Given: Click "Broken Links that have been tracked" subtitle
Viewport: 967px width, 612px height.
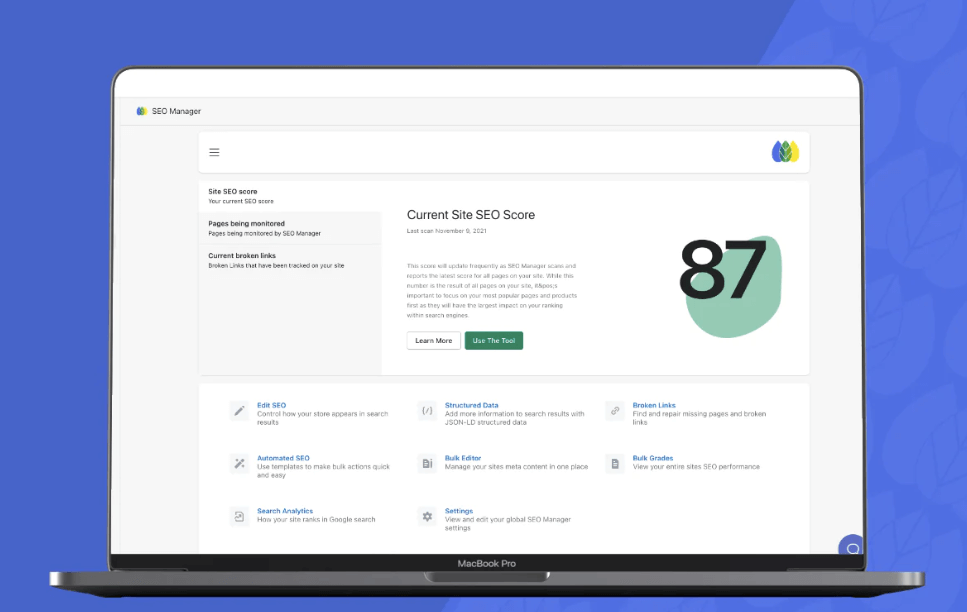Looking at the screenshot, I should (276, 265).
